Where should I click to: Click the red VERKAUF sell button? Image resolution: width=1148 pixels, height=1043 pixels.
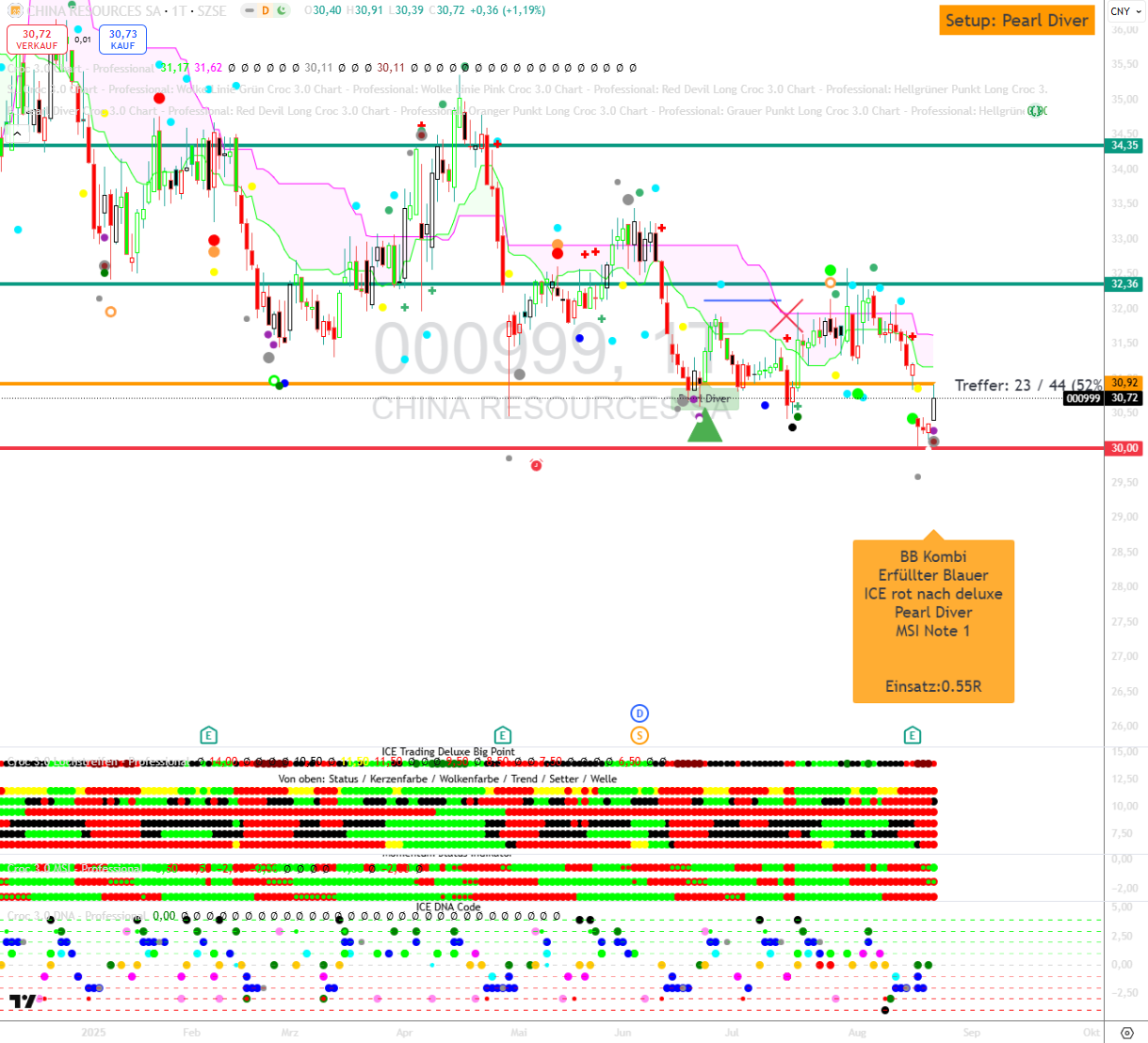(37, 39)
